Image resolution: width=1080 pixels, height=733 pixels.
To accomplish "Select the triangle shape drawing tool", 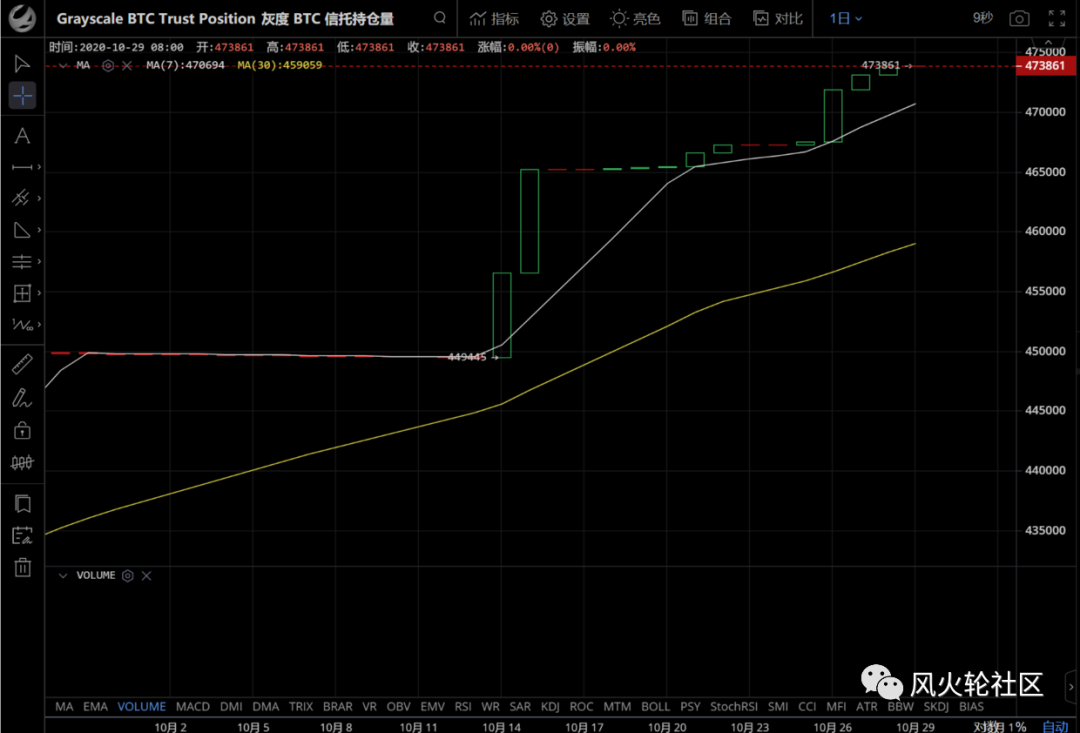I will coord(22,230).
